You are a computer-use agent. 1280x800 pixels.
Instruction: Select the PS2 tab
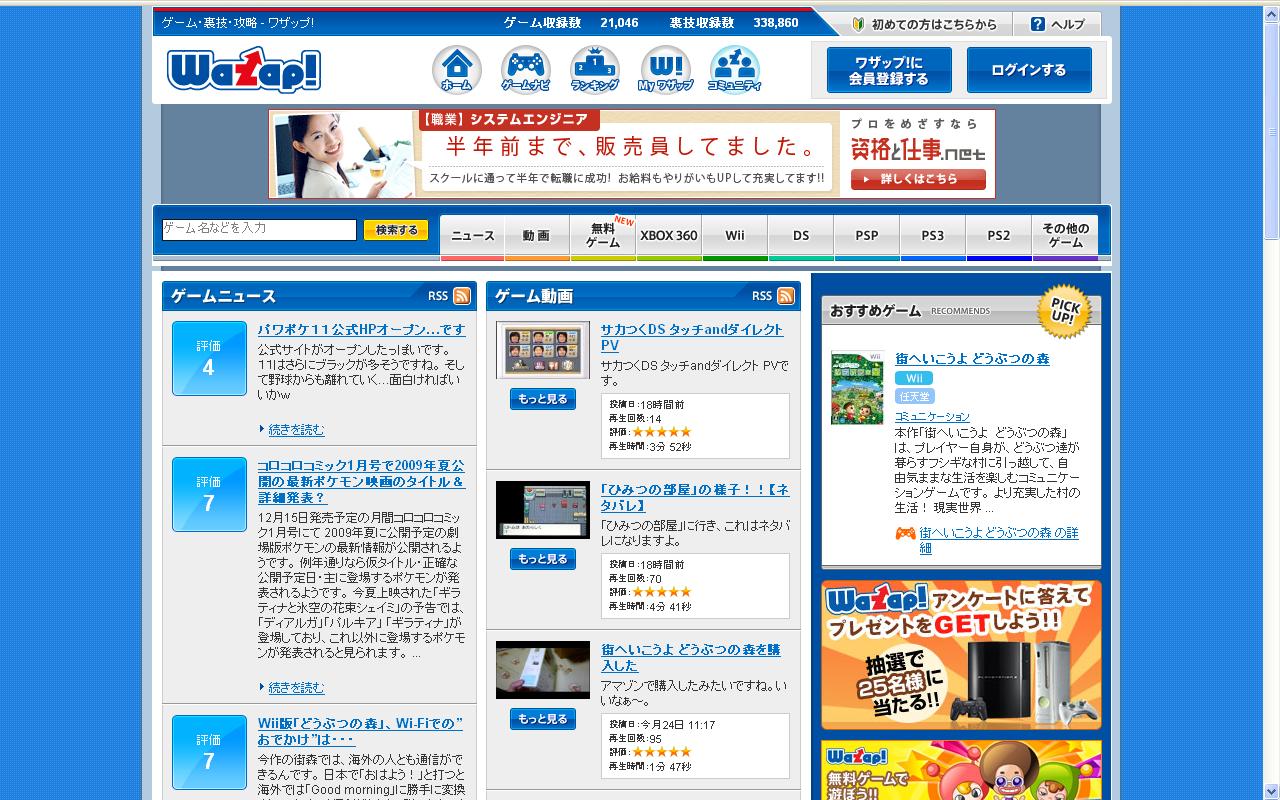pos(999,237)
